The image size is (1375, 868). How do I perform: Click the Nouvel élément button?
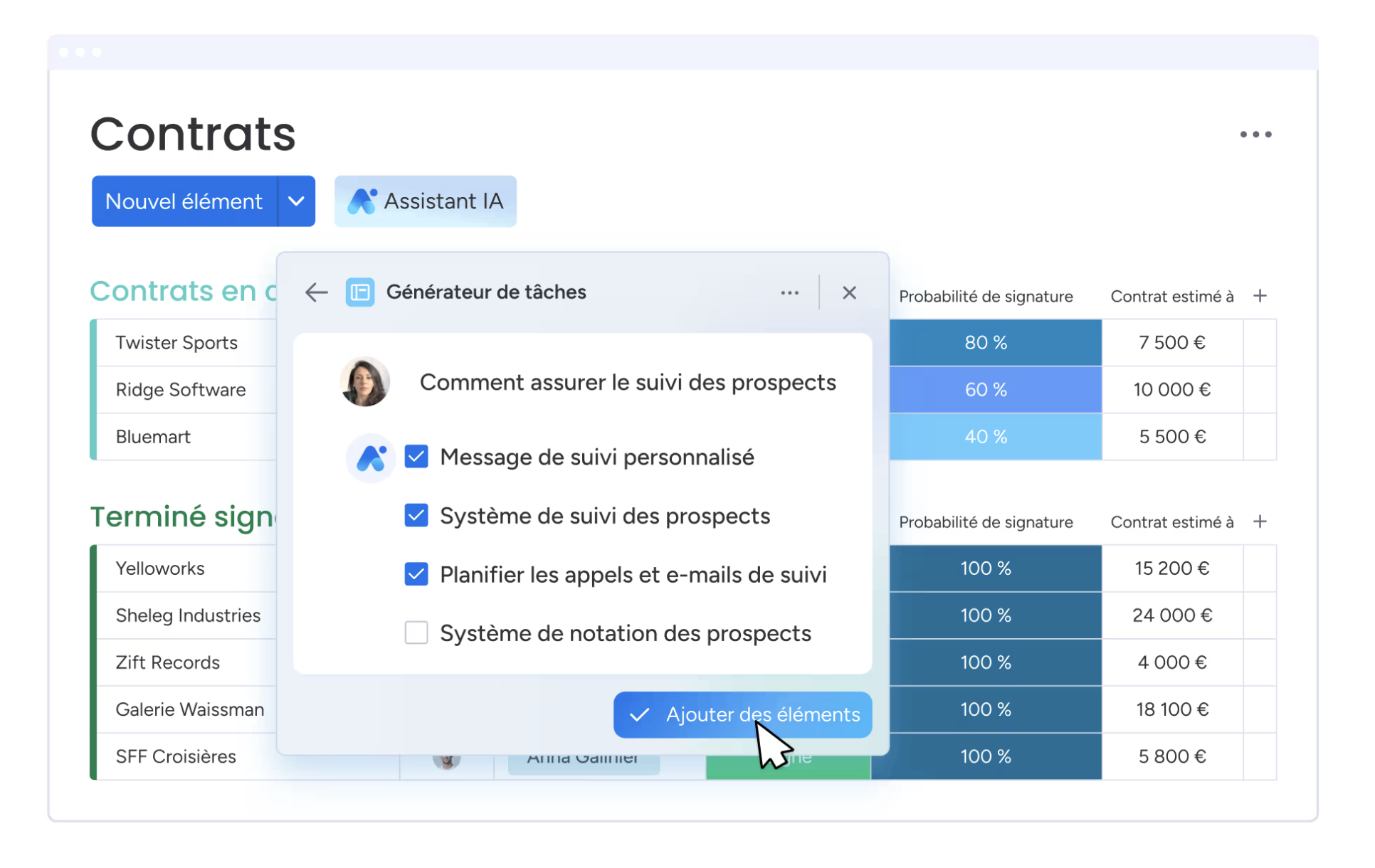coord(185,203)
